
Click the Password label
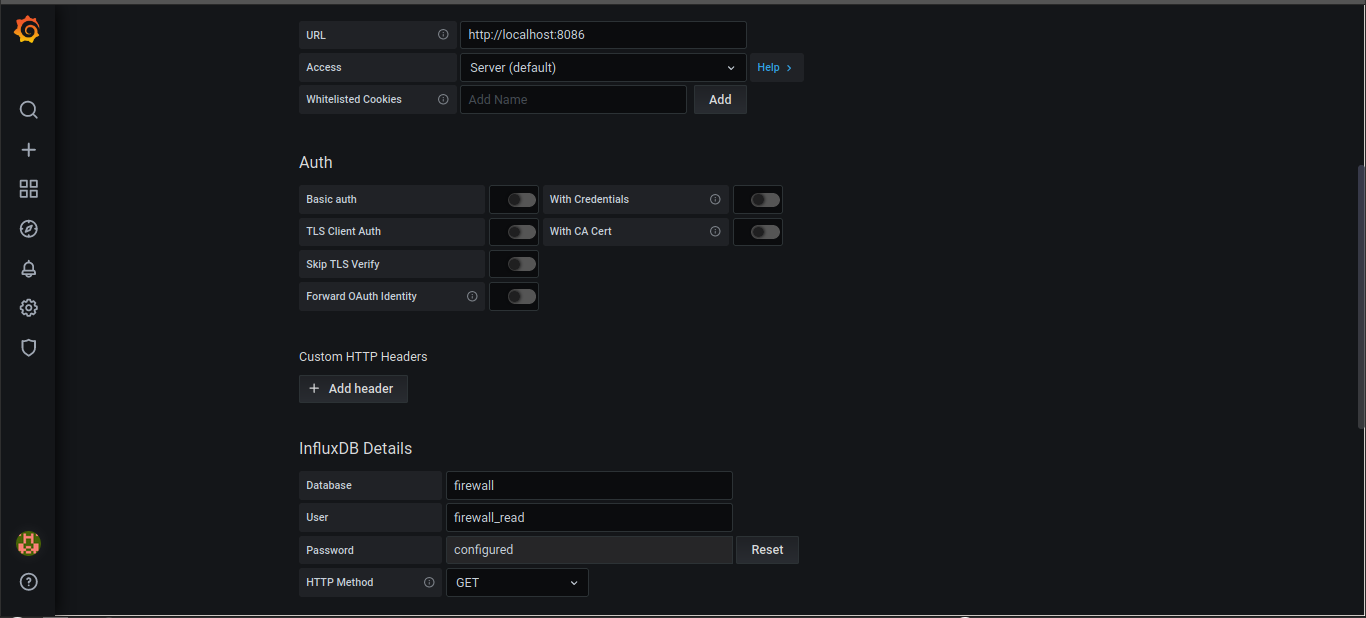pyautogui.click(x=330, y=550)
